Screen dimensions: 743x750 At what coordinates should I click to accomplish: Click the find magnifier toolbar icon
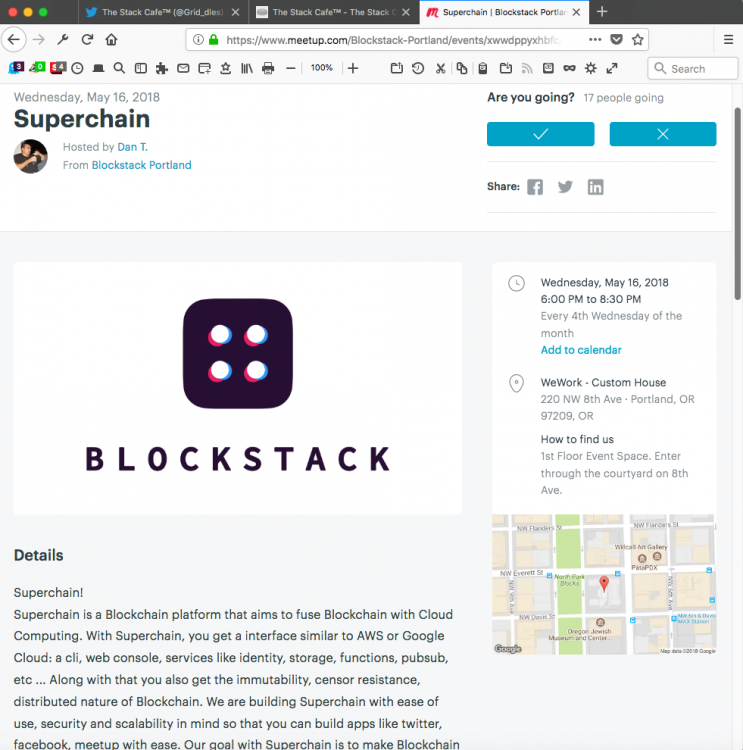(119, 68)
